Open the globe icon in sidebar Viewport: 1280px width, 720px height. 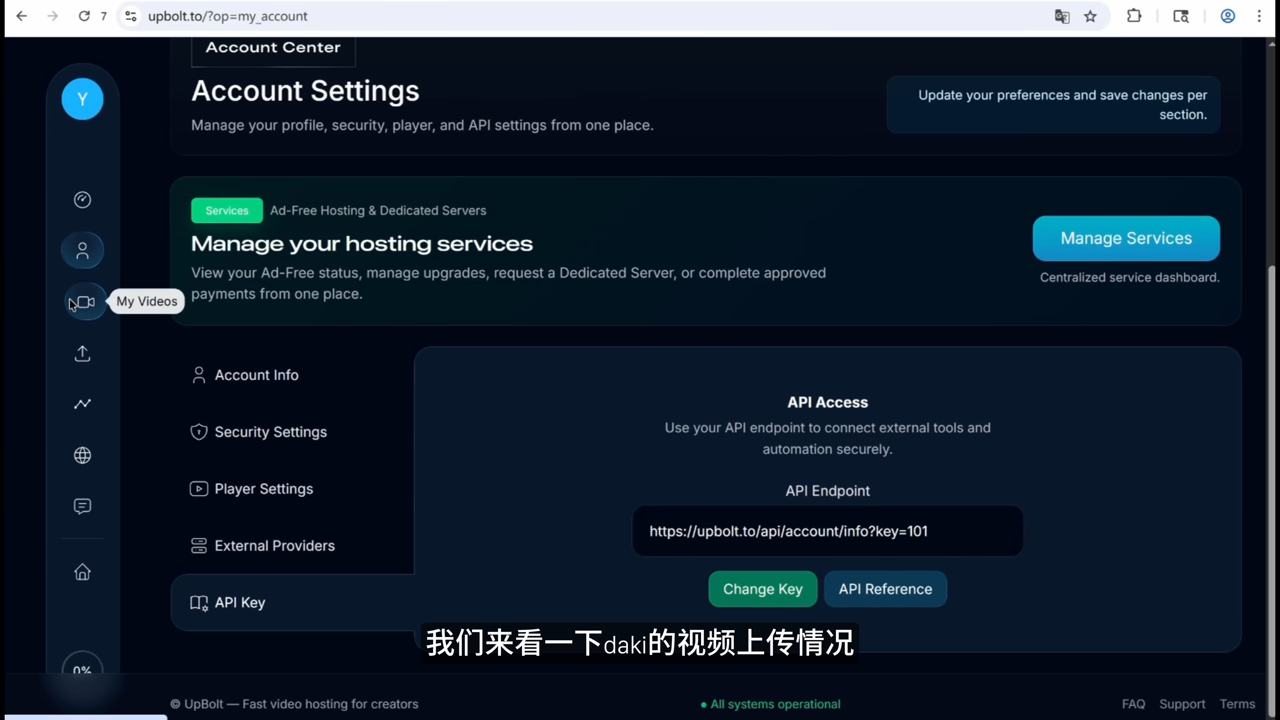tap(82, 455)
